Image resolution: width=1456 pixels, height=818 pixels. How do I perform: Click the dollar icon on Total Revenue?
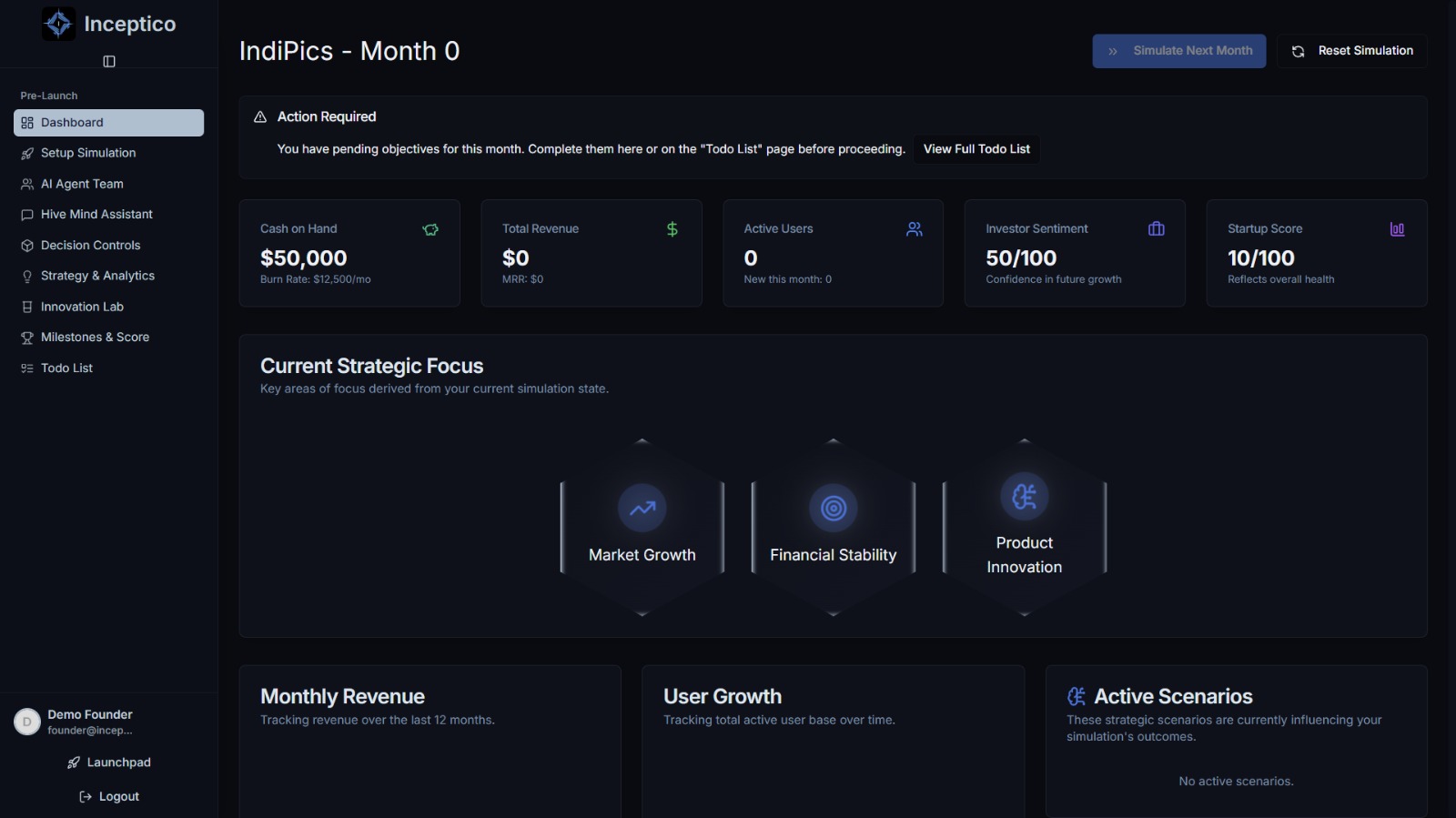pos(672,229)
